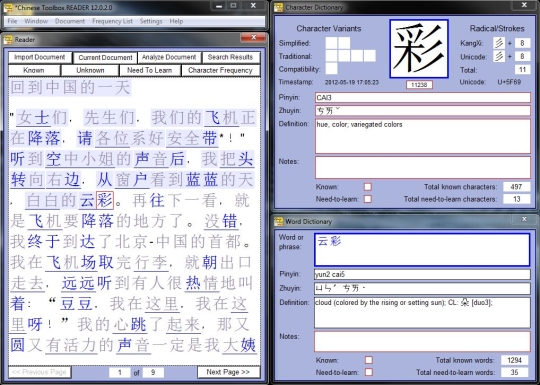This screenshot has width=540, height=385.
Task: Click the word 大姨 in Reader text
Action: pyautogui.click(x=240, y=345)
